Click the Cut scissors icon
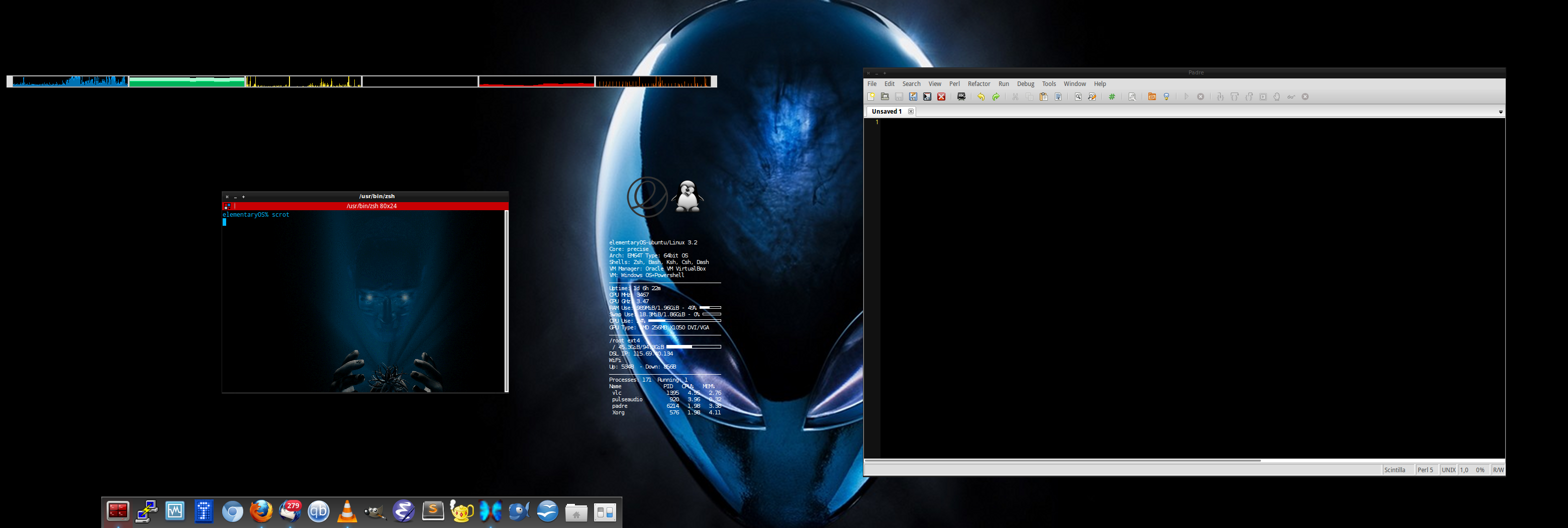The width and height of the screenshot is (1568, 528). 1015,97
